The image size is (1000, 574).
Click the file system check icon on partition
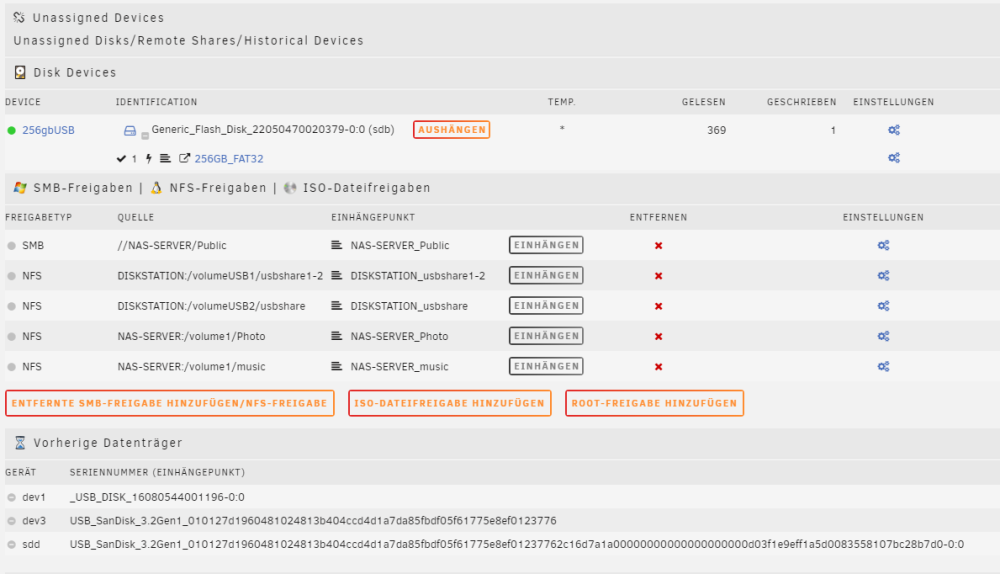(121, 159)
